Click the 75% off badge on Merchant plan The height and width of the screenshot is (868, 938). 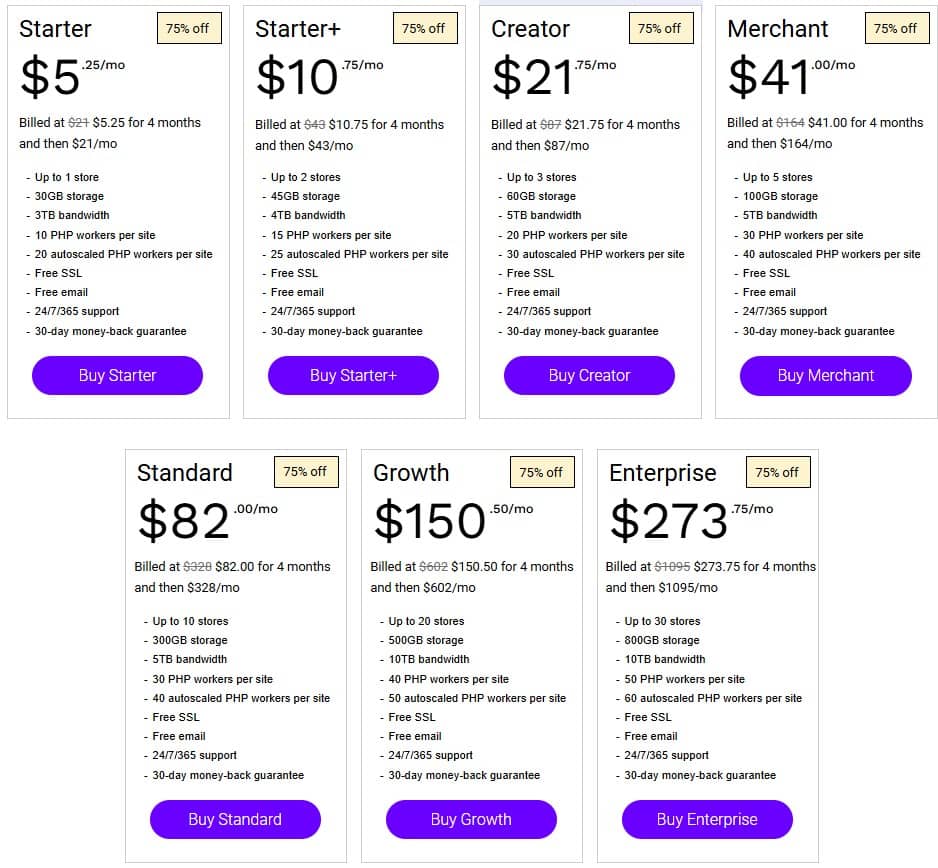click(x=896, y=29)
